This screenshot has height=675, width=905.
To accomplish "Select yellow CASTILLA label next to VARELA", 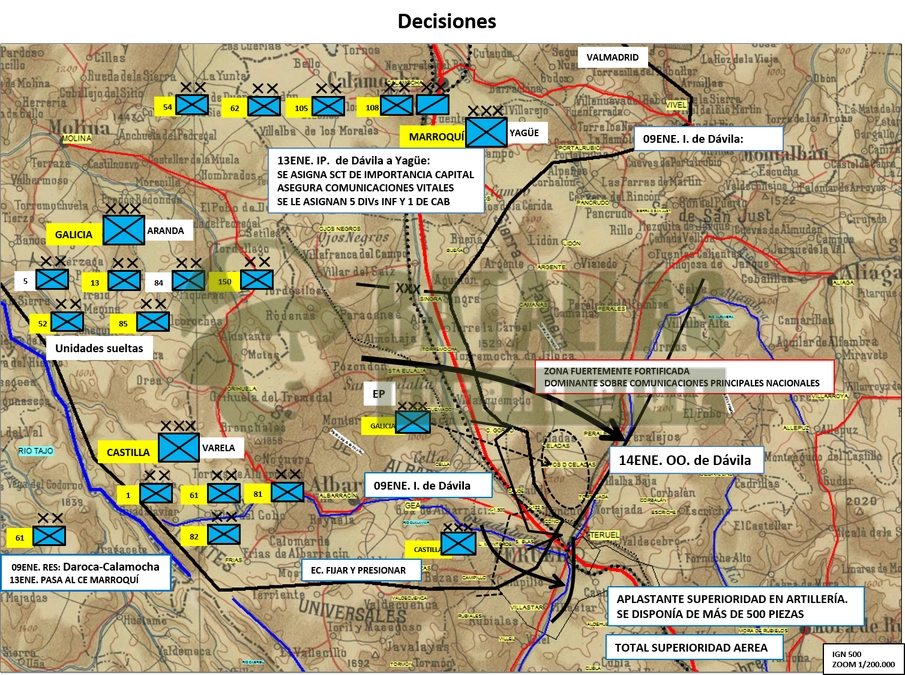I will click(128, 452).
